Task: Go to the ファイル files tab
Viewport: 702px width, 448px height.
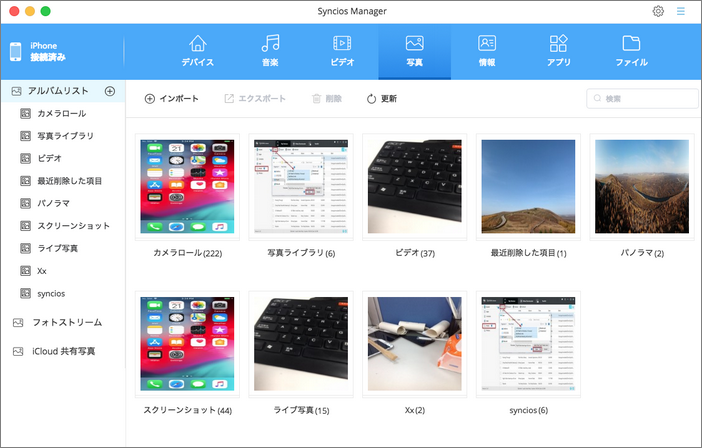Action: (x=631, y=50)
